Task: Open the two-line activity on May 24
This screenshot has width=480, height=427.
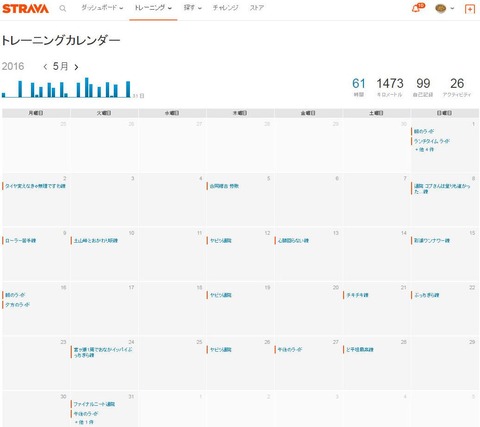Action: click(103, 352)
